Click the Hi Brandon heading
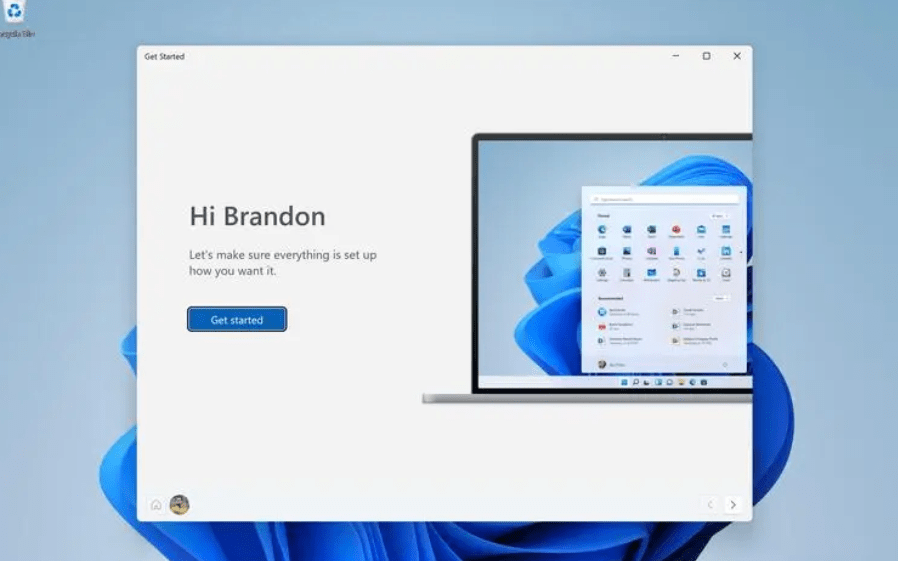Image resolution: width=898 pixels, height=561 pixels. coord(257,216)
